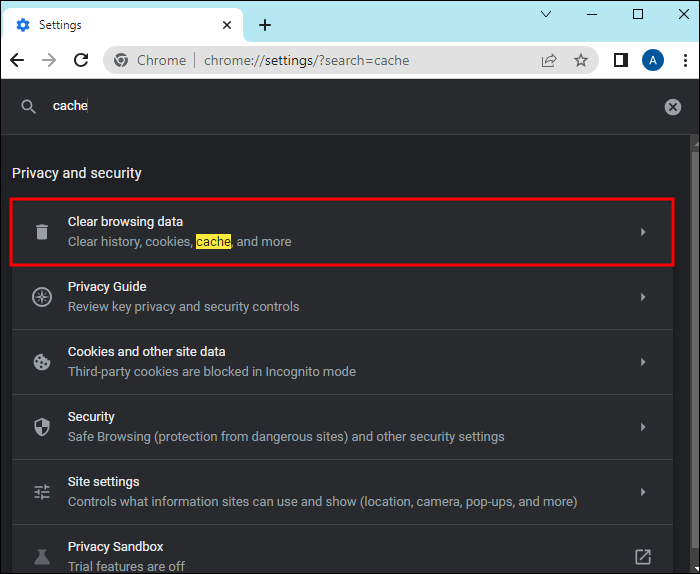The width and height of the screenshot is (700, 574).
Task: Click the tab search chevron
Action: [x=546, y=14]
